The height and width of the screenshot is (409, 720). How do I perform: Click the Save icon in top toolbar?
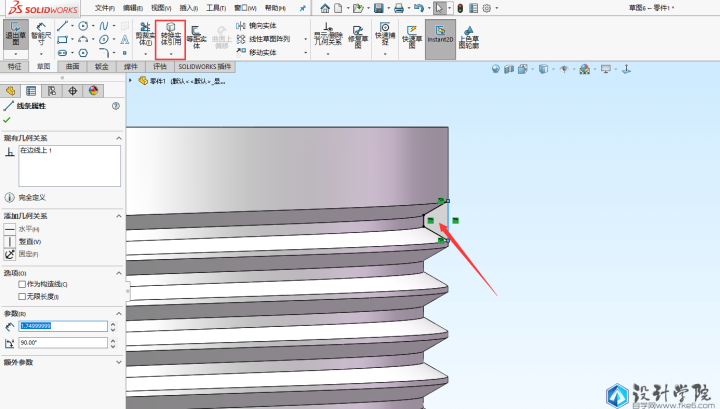[379, 8]
